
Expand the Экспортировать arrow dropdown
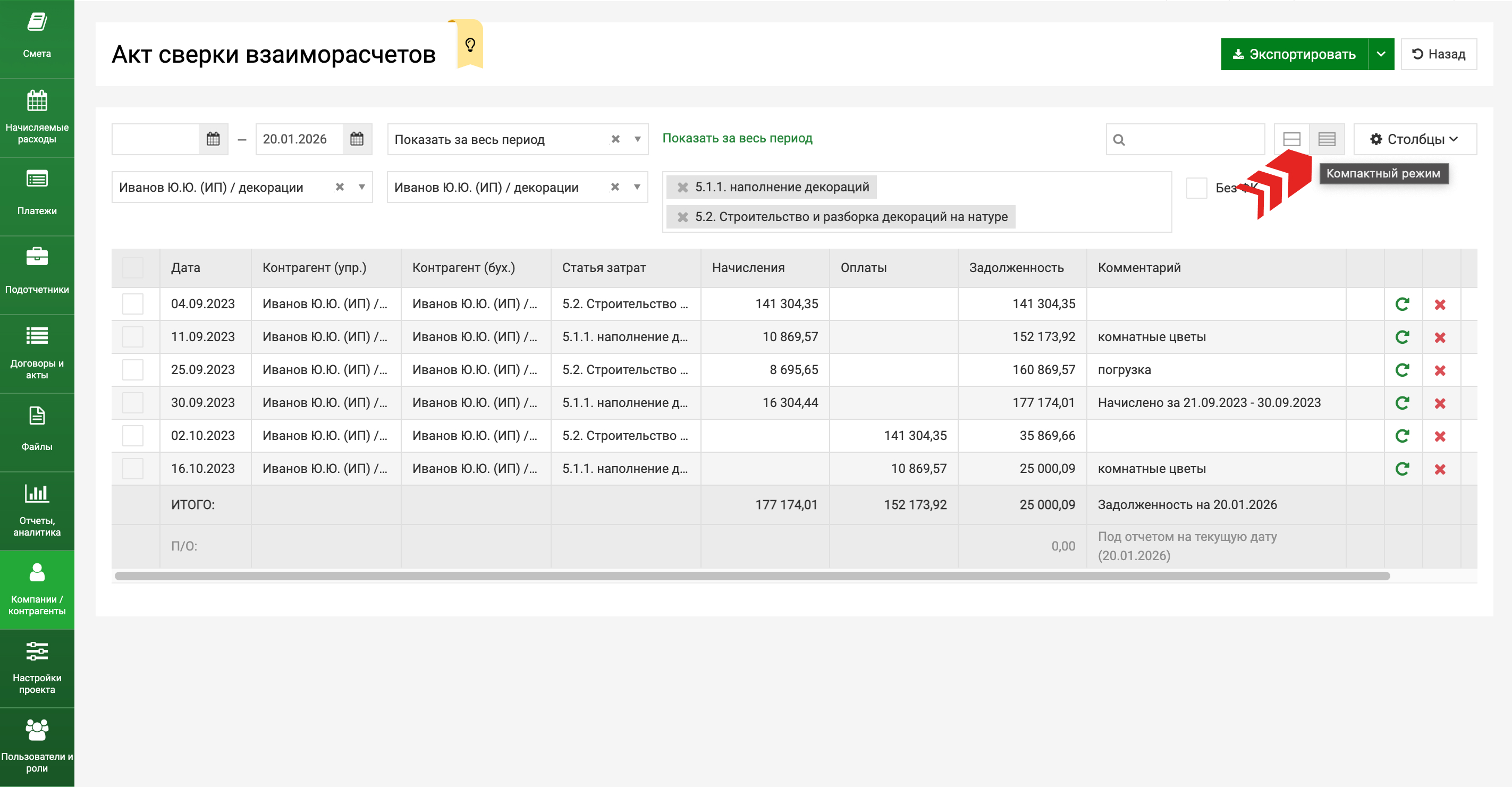1381,54
